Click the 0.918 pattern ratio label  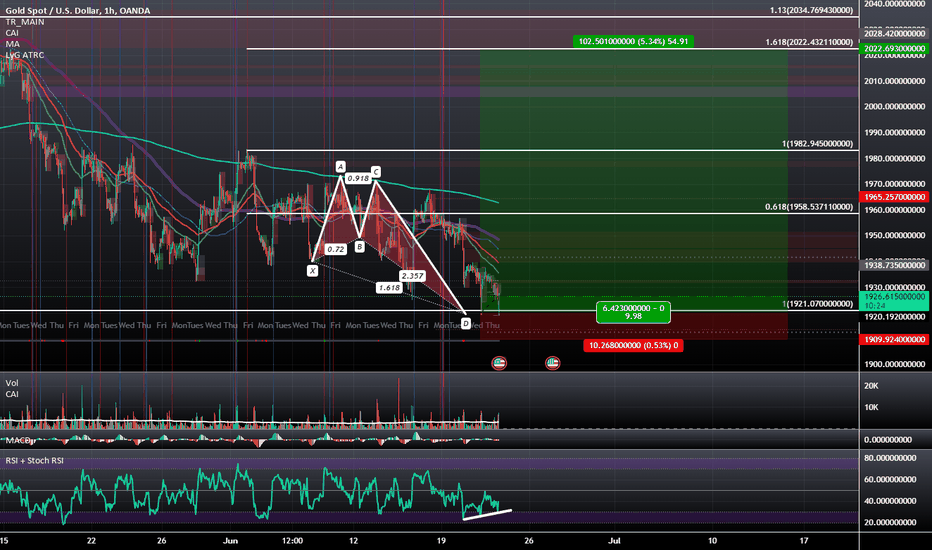coord(358,178)
